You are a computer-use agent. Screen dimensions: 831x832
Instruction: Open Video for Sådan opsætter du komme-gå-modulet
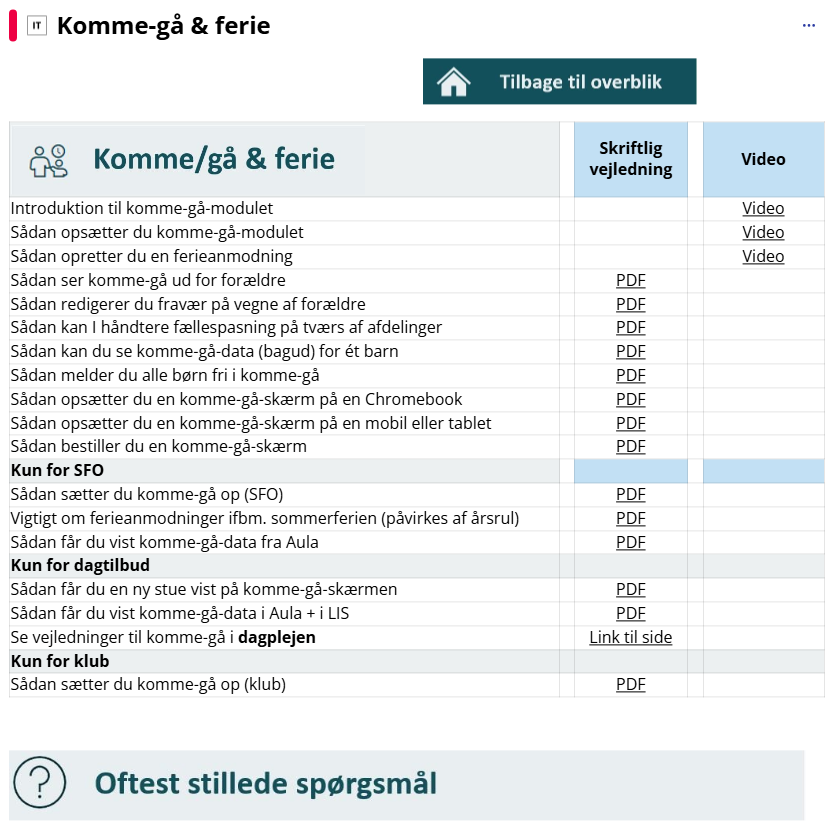click(763, 232)
